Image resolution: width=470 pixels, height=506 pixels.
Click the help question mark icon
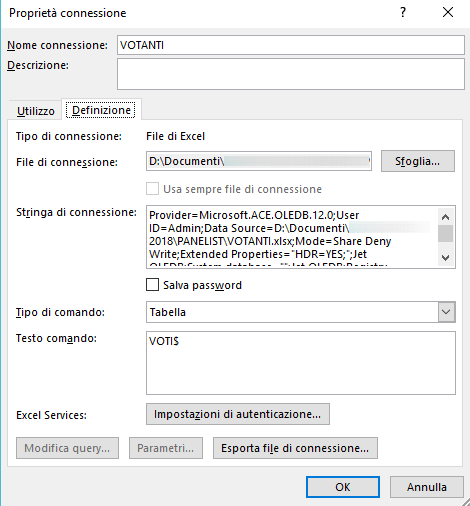(403, 12)
